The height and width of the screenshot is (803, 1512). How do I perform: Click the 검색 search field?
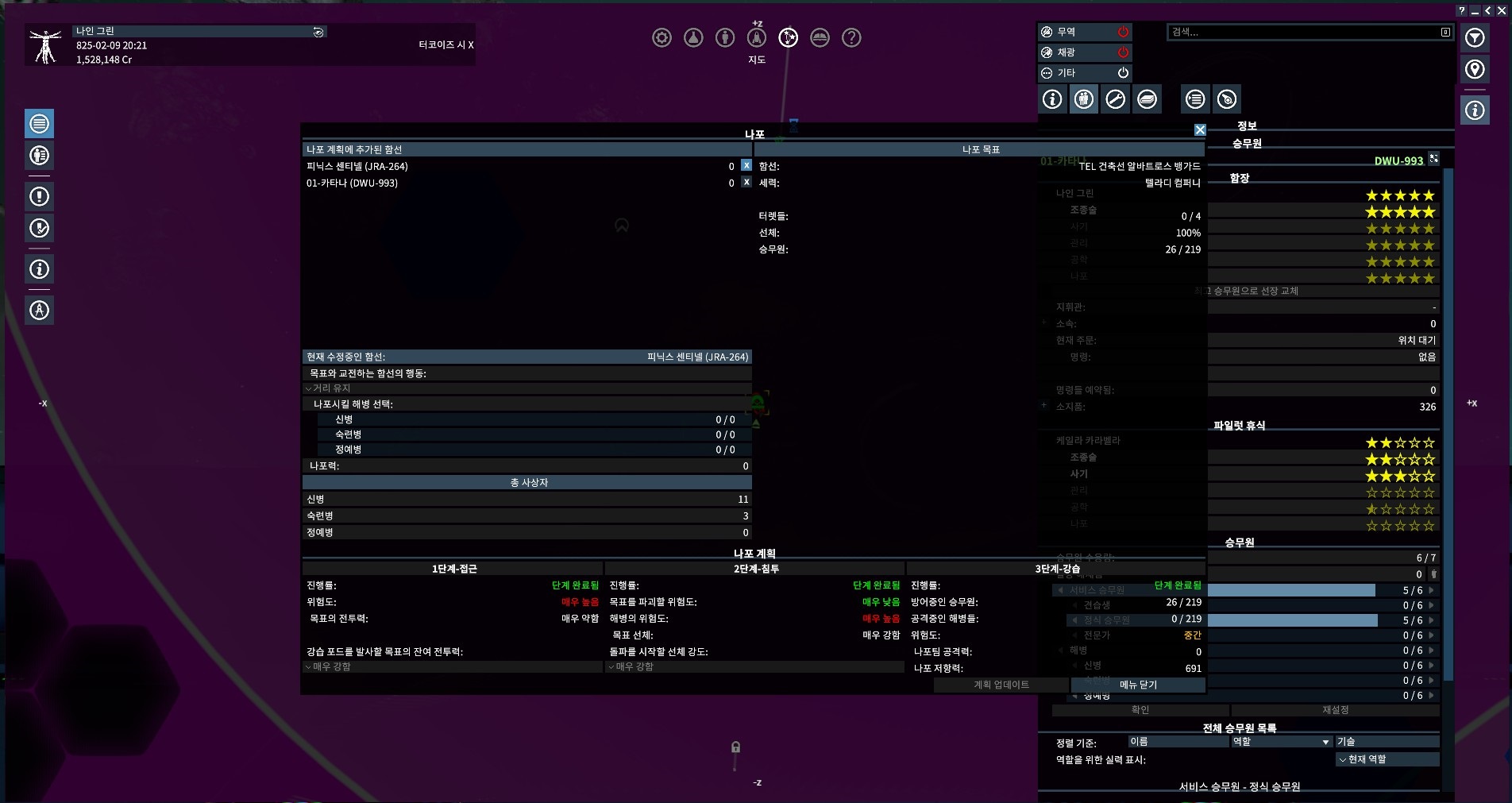(x=1302, y=32)
